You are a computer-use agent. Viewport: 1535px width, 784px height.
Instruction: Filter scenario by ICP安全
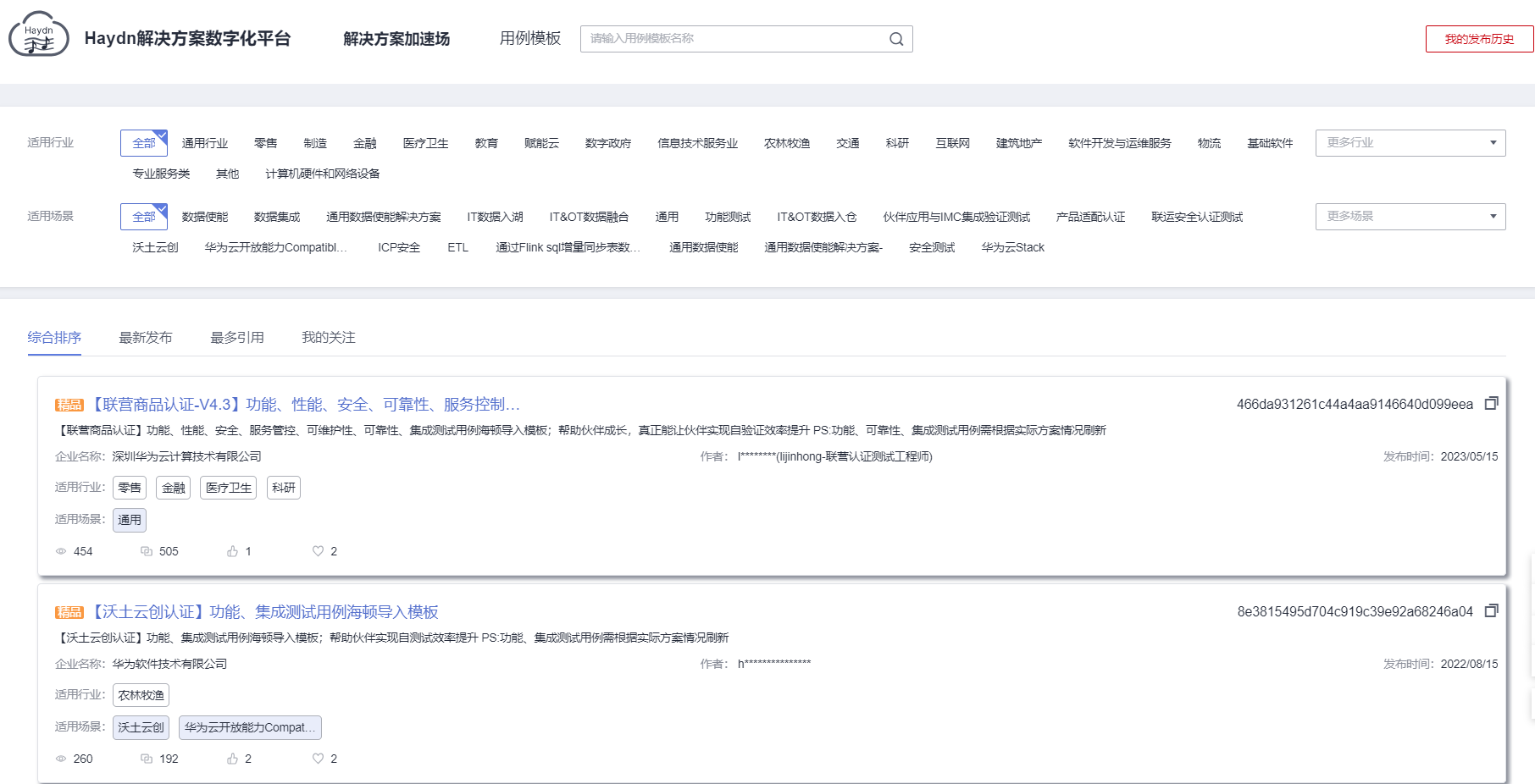pyautogui.click(x=399, y=247)
